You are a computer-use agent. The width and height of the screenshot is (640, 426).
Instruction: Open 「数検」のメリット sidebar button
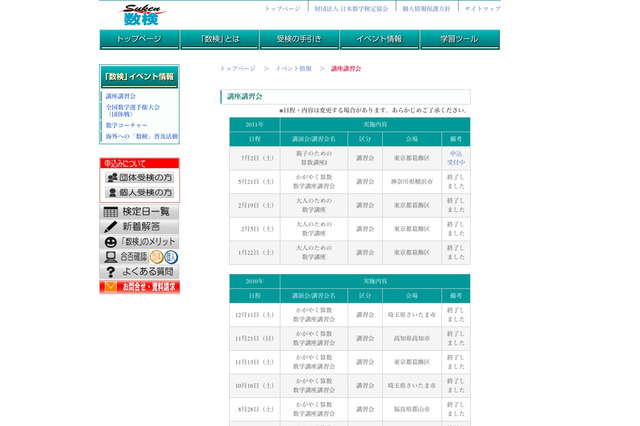139,242
